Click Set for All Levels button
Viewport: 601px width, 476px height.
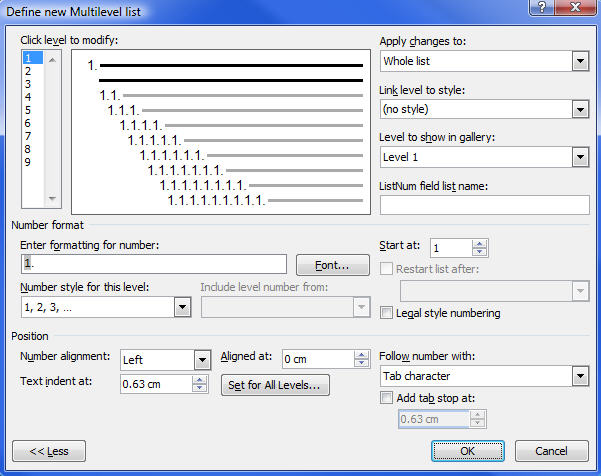[275, 385]
